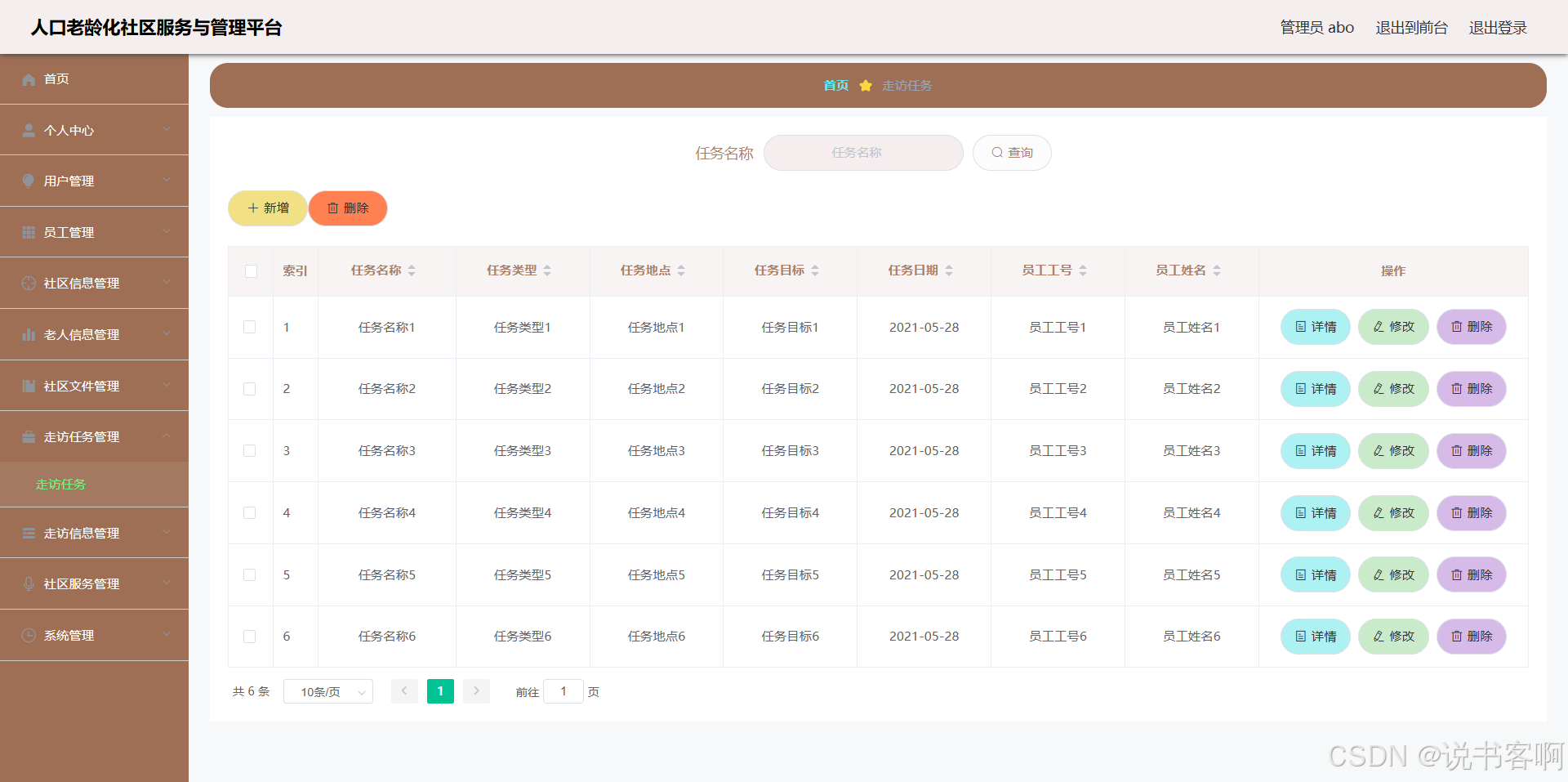Image resolution: width=1568 pixels, height=782 pixels.
Task: Expand the 老人信息管理 menu chevron
Action: point(167,333)
